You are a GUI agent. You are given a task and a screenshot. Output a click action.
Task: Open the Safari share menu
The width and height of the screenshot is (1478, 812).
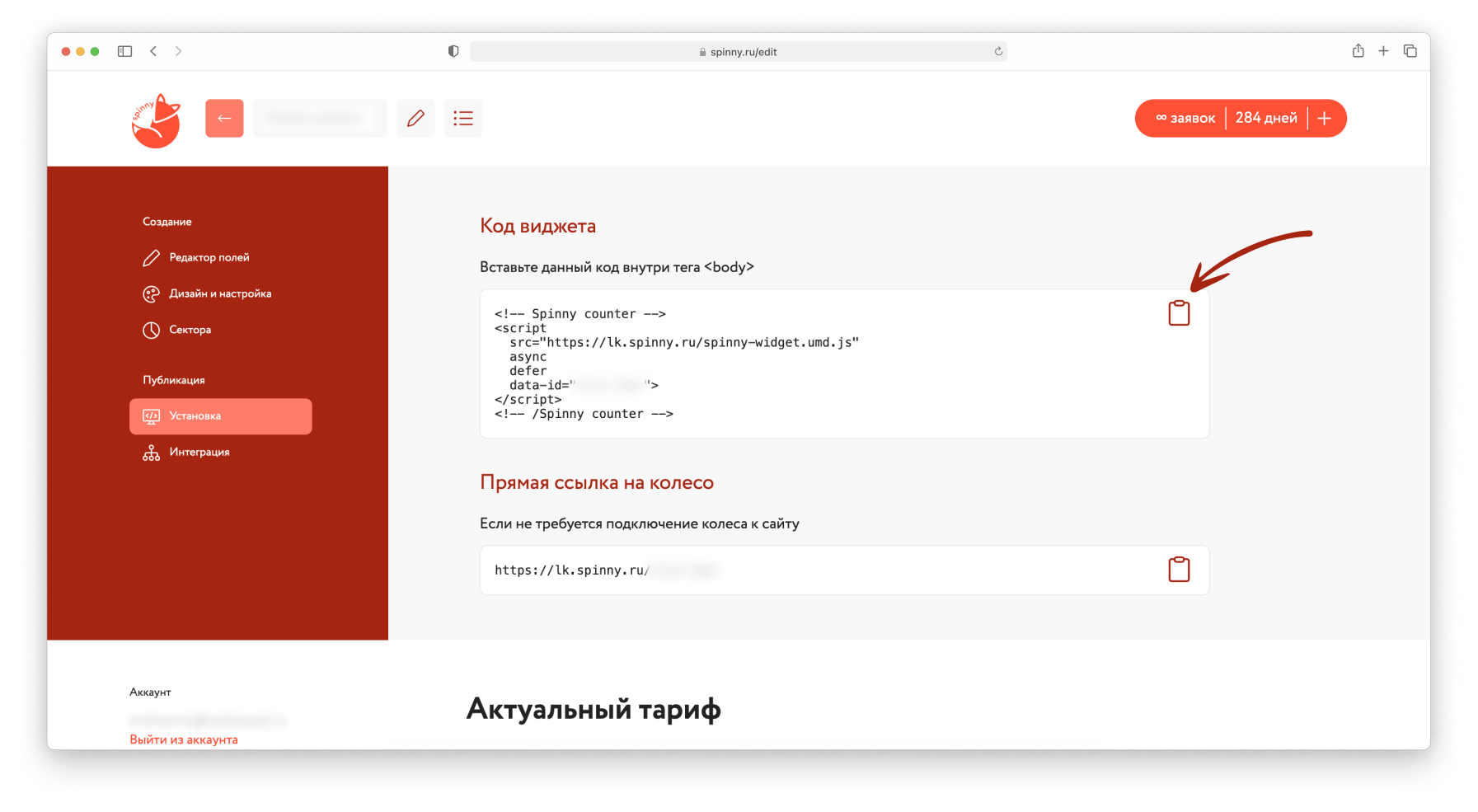tap(1358, 50)
